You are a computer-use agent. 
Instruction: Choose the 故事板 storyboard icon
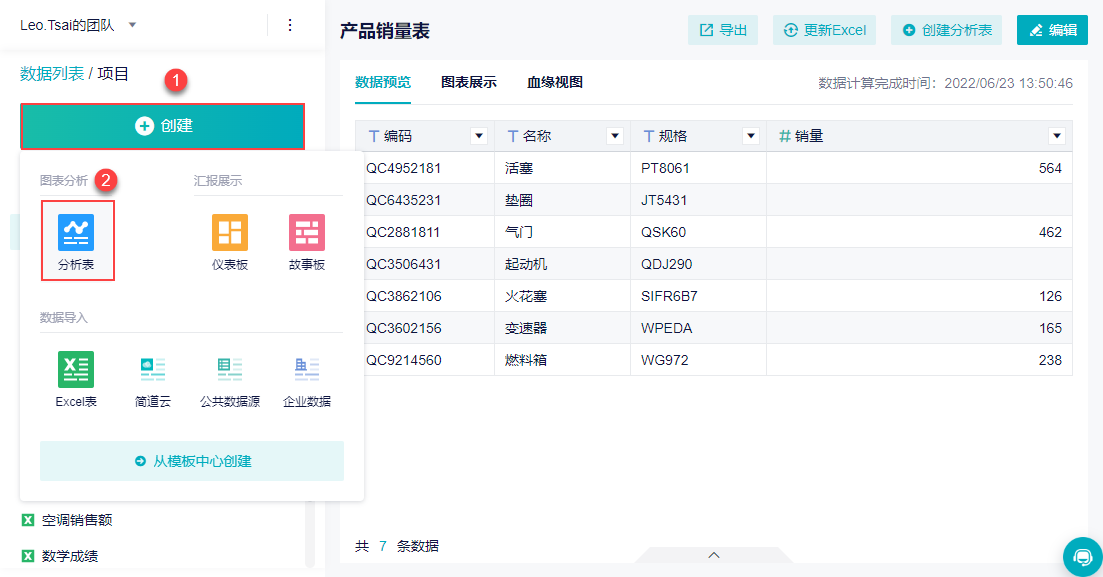pyautogui.click(x=307, y=233)
